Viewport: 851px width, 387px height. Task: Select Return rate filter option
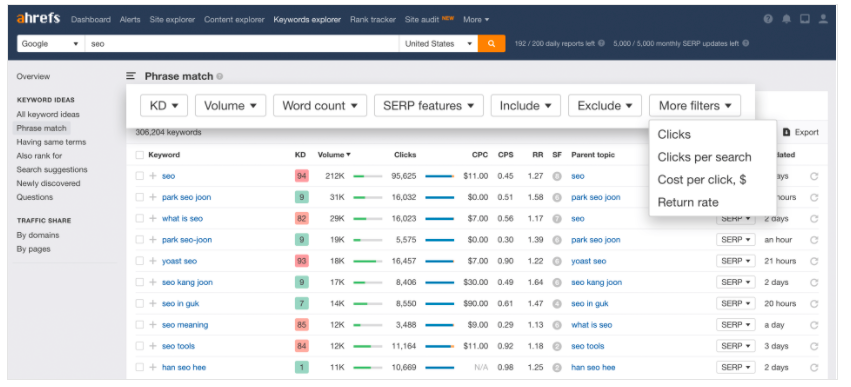688,202
